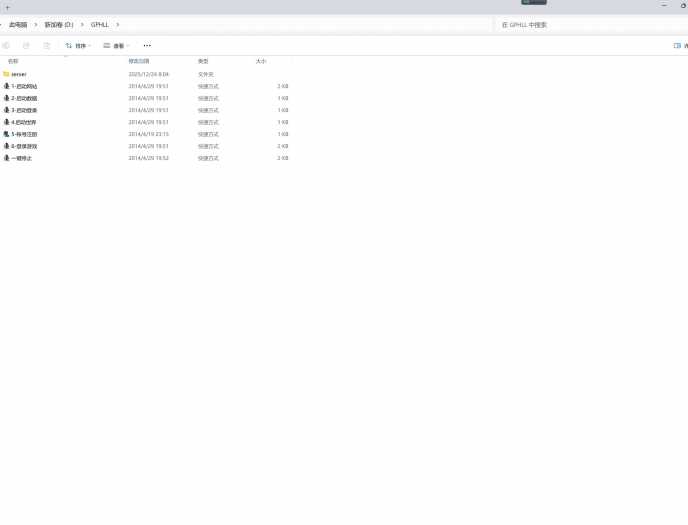Sort by 名称 column header
The image size is (688, 525).
coord(13,61)
